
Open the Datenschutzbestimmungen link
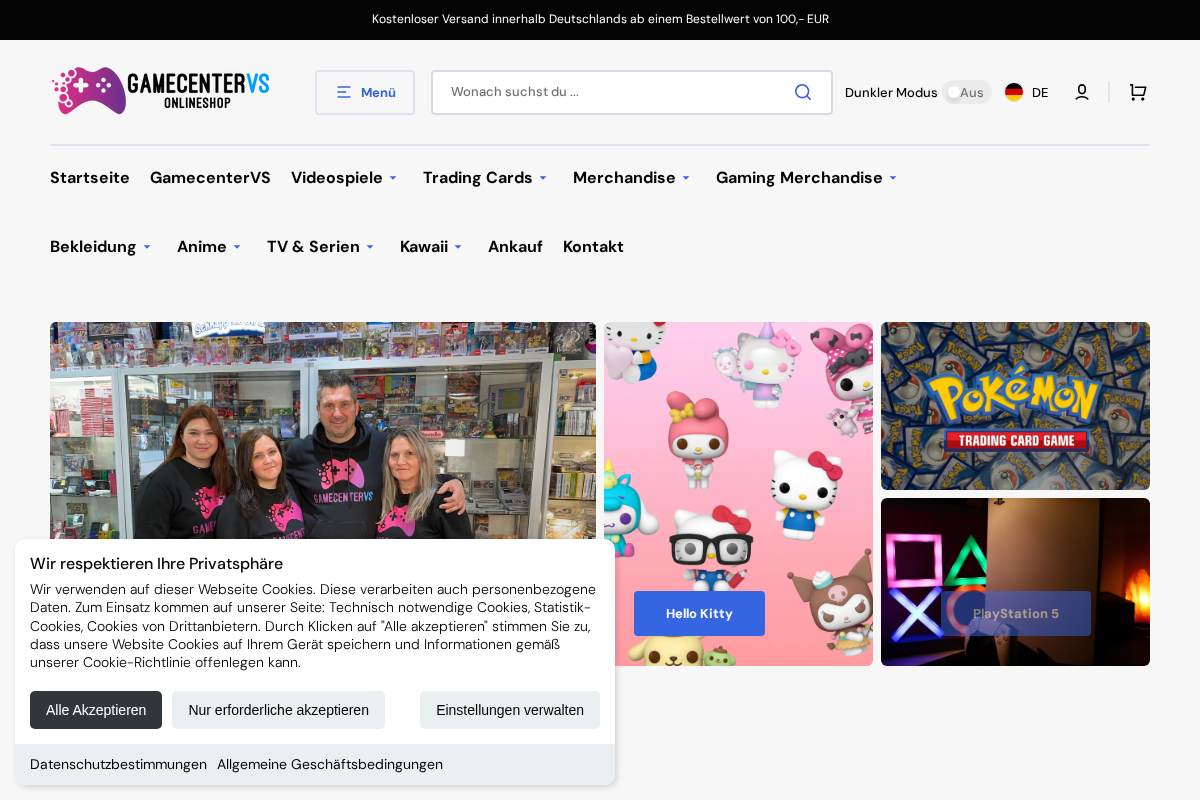click(x=118, y=764)
